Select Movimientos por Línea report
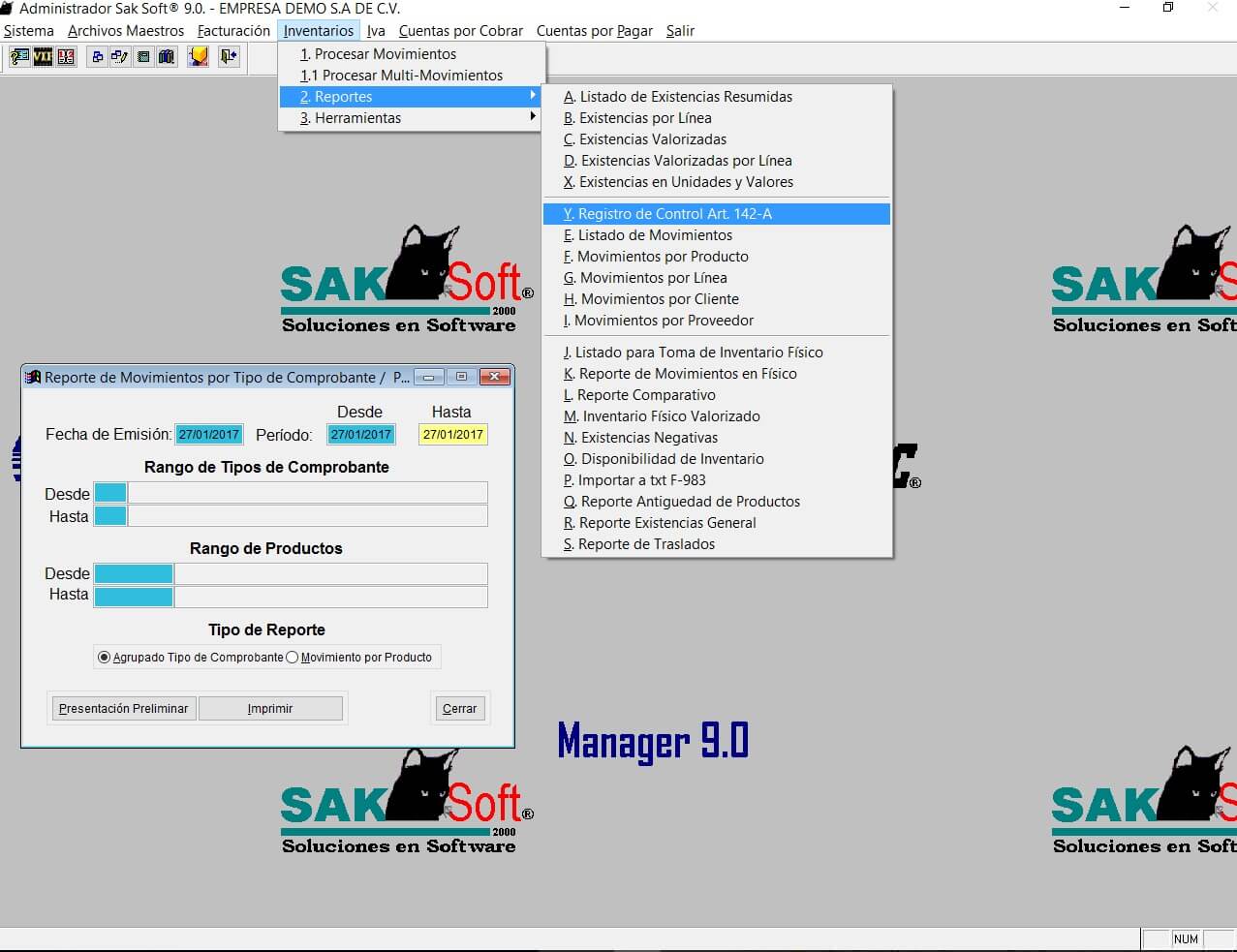This screenshot has width=1237, height=952. 717,278
